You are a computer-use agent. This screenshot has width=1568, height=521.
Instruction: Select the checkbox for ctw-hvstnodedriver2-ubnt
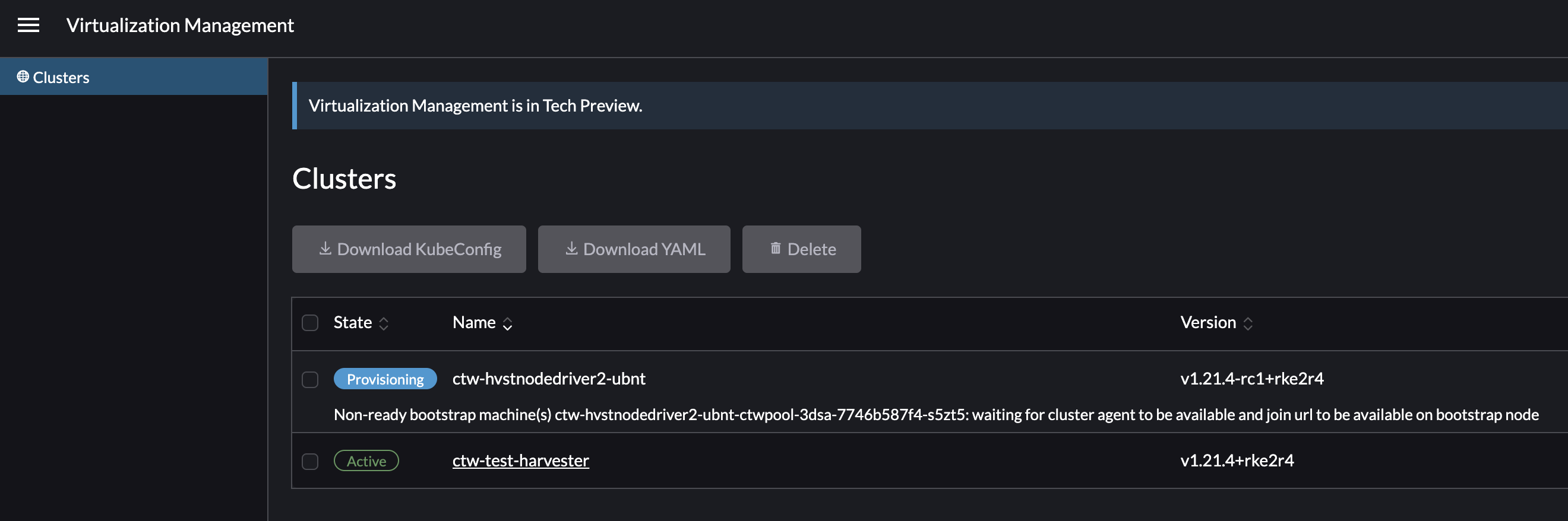click(310, 379)
